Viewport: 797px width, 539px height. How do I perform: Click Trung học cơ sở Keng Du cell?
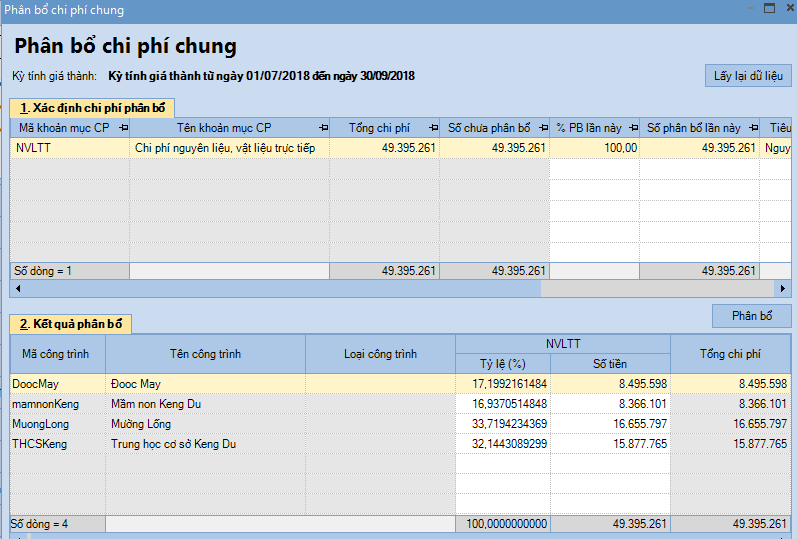[205, 444]
